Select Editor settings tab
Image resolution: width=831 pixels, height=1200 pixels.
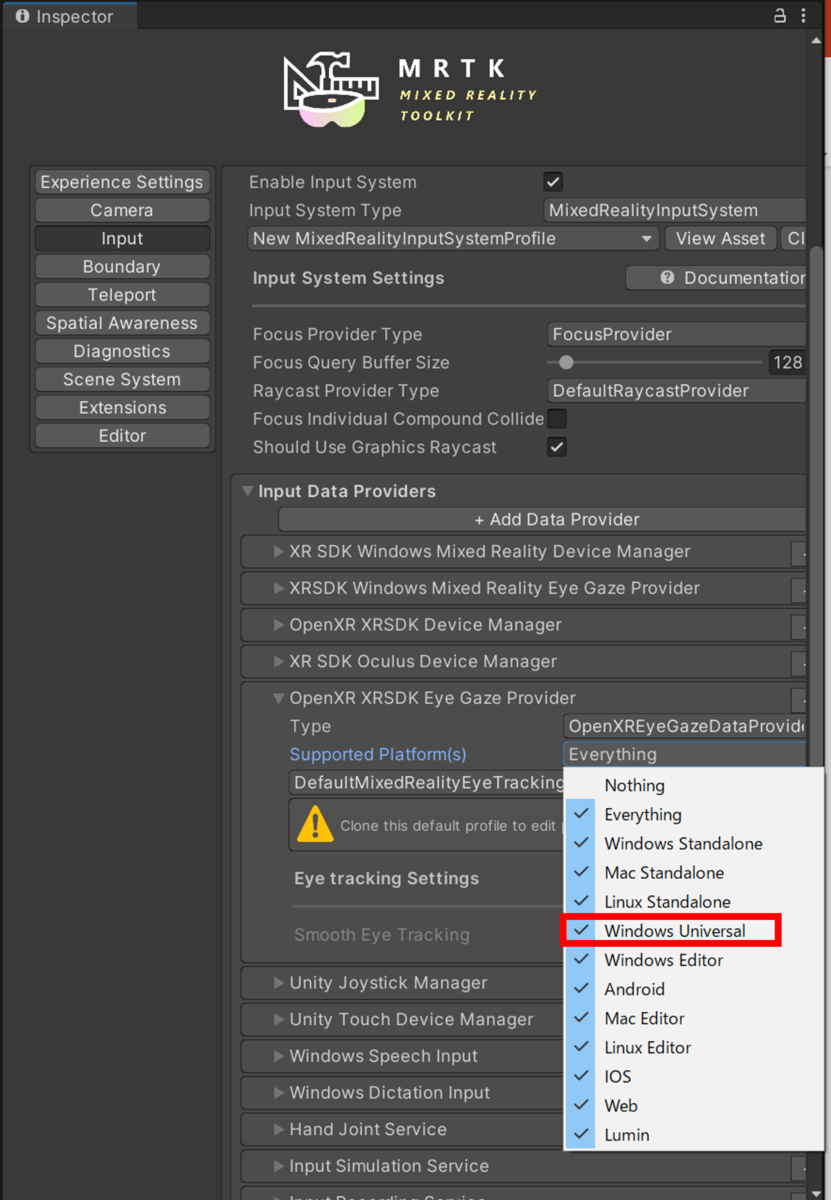pyautogui.click(x=122, y=436)
